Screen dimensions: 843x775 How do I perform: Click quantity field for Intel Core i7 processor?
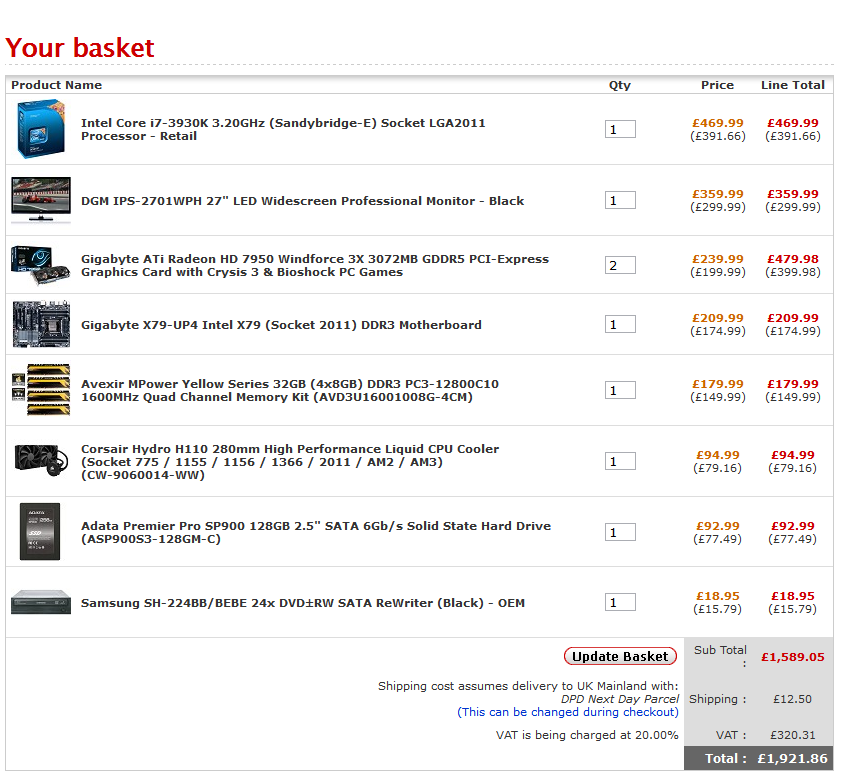click(620, 130)
